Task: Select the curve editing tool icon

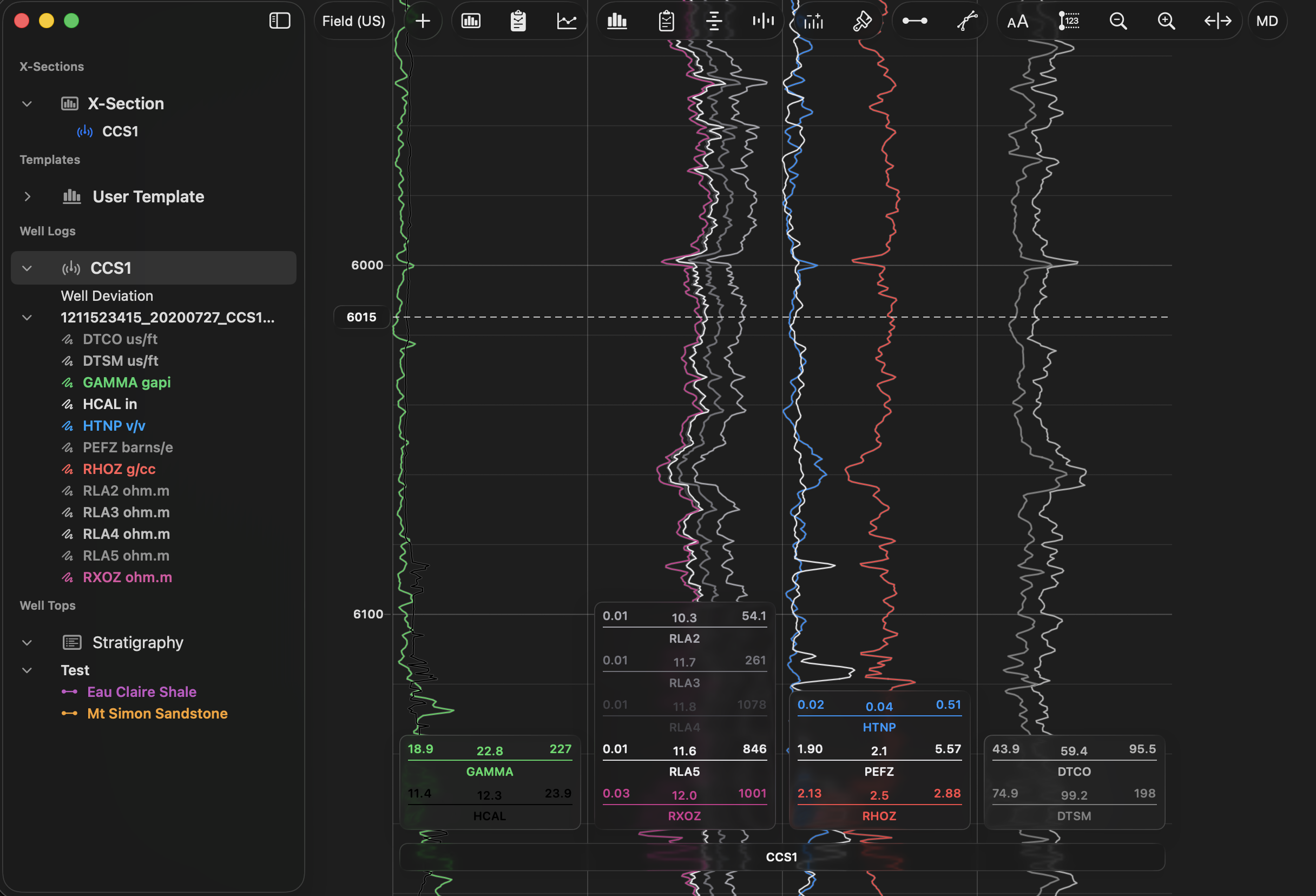Action: pos(967,21)
